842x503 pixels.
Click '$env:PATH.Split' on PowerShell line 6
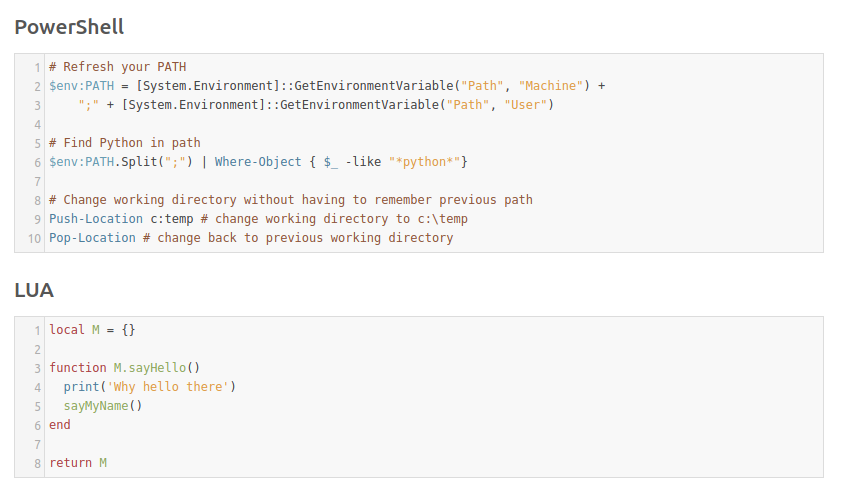pyautogui.click(x=103, y=162)
